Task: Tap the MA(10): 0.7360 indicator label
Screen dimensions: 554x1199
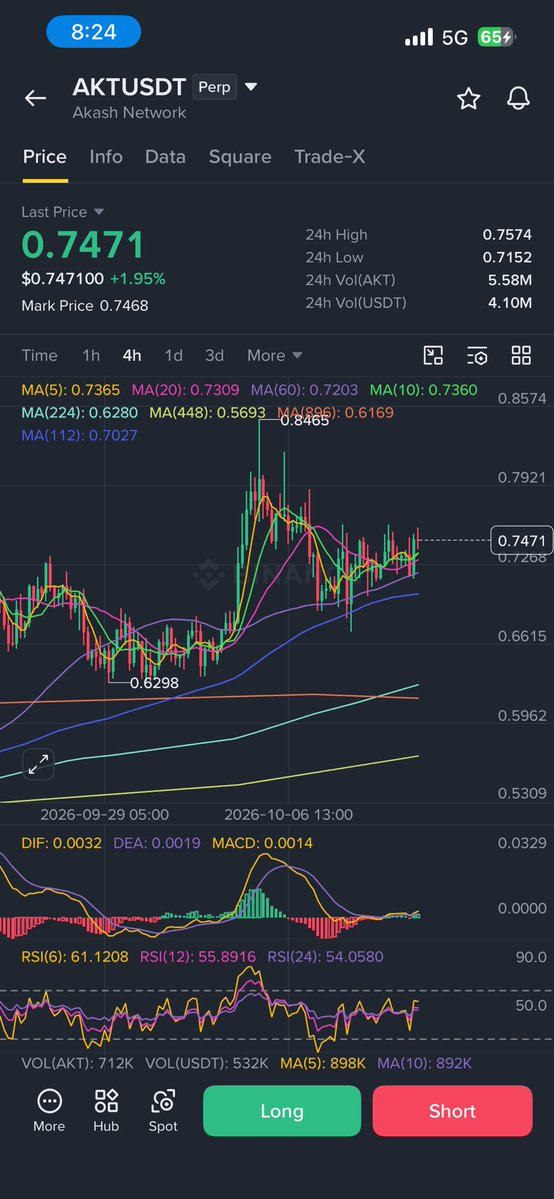Action: [423, 390]
